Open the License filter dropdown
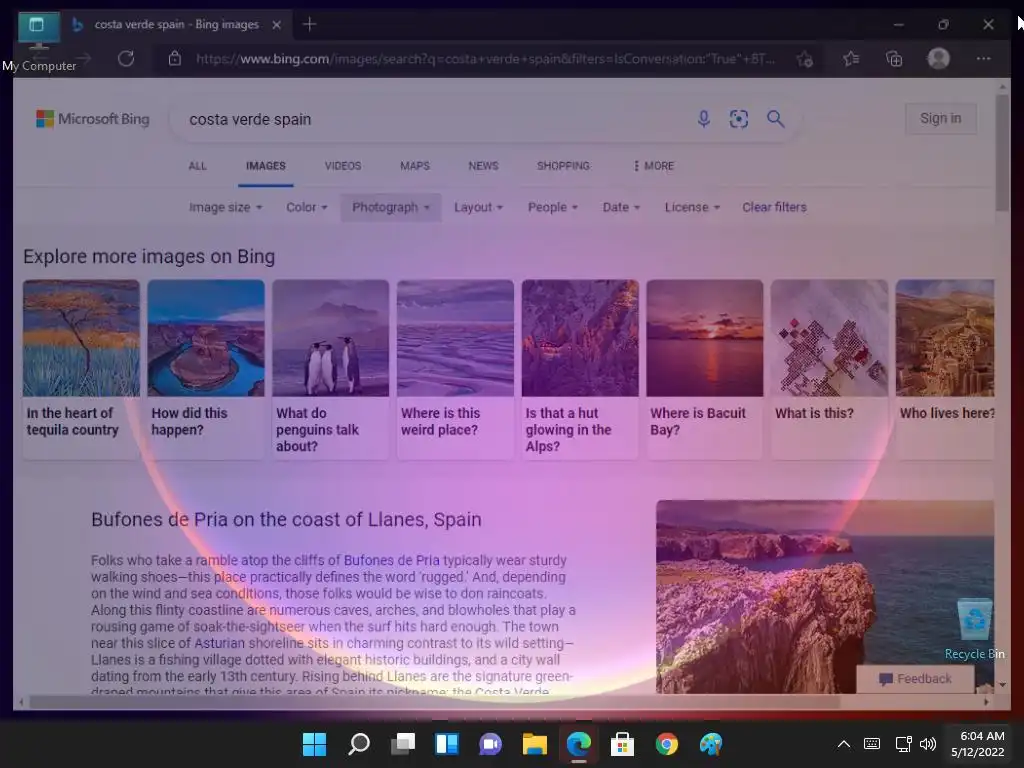This screenshot has height=768, width=1024. click(x=692, y=207)
